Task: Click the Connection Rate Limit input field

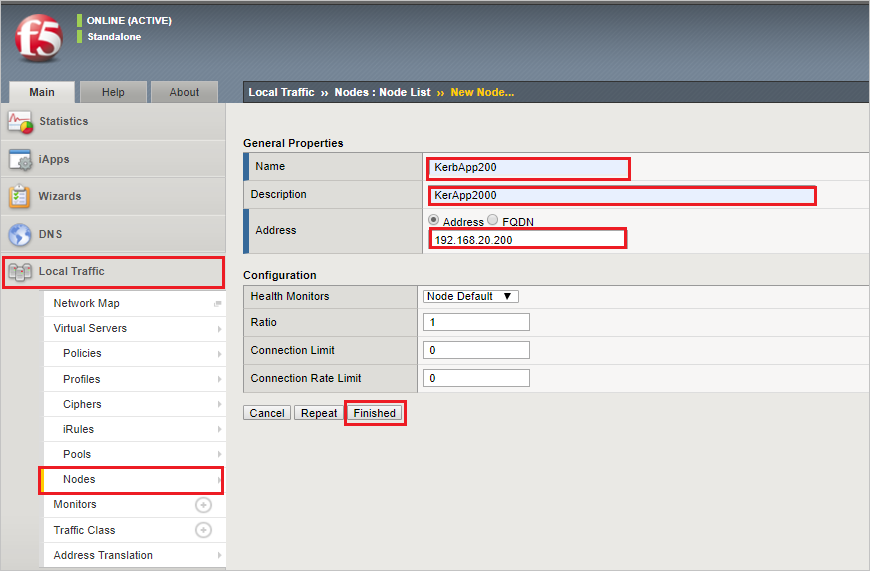Action: click(x=476, y=378)
